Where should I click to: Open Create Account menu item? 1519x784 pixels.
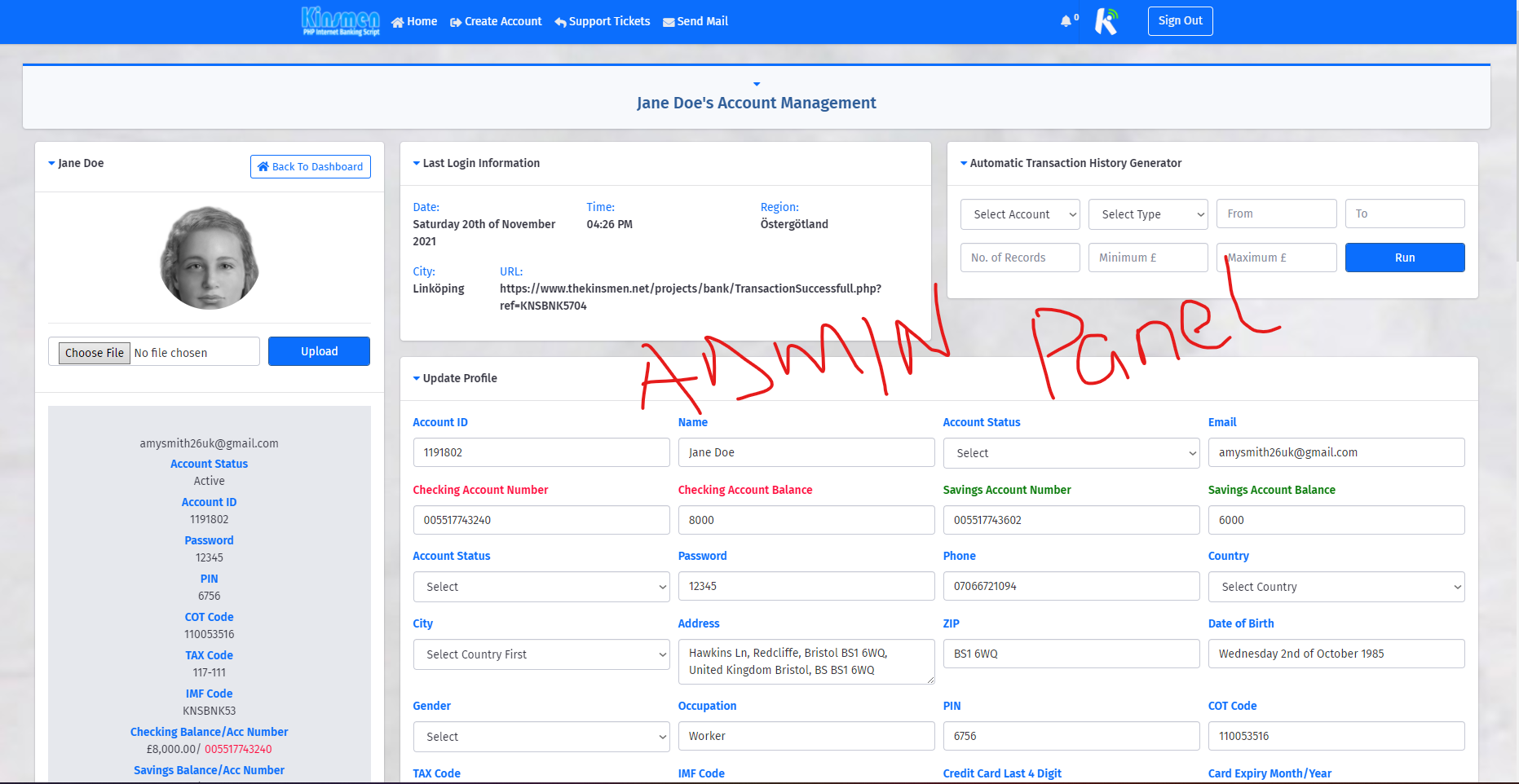tap(496, 22)
